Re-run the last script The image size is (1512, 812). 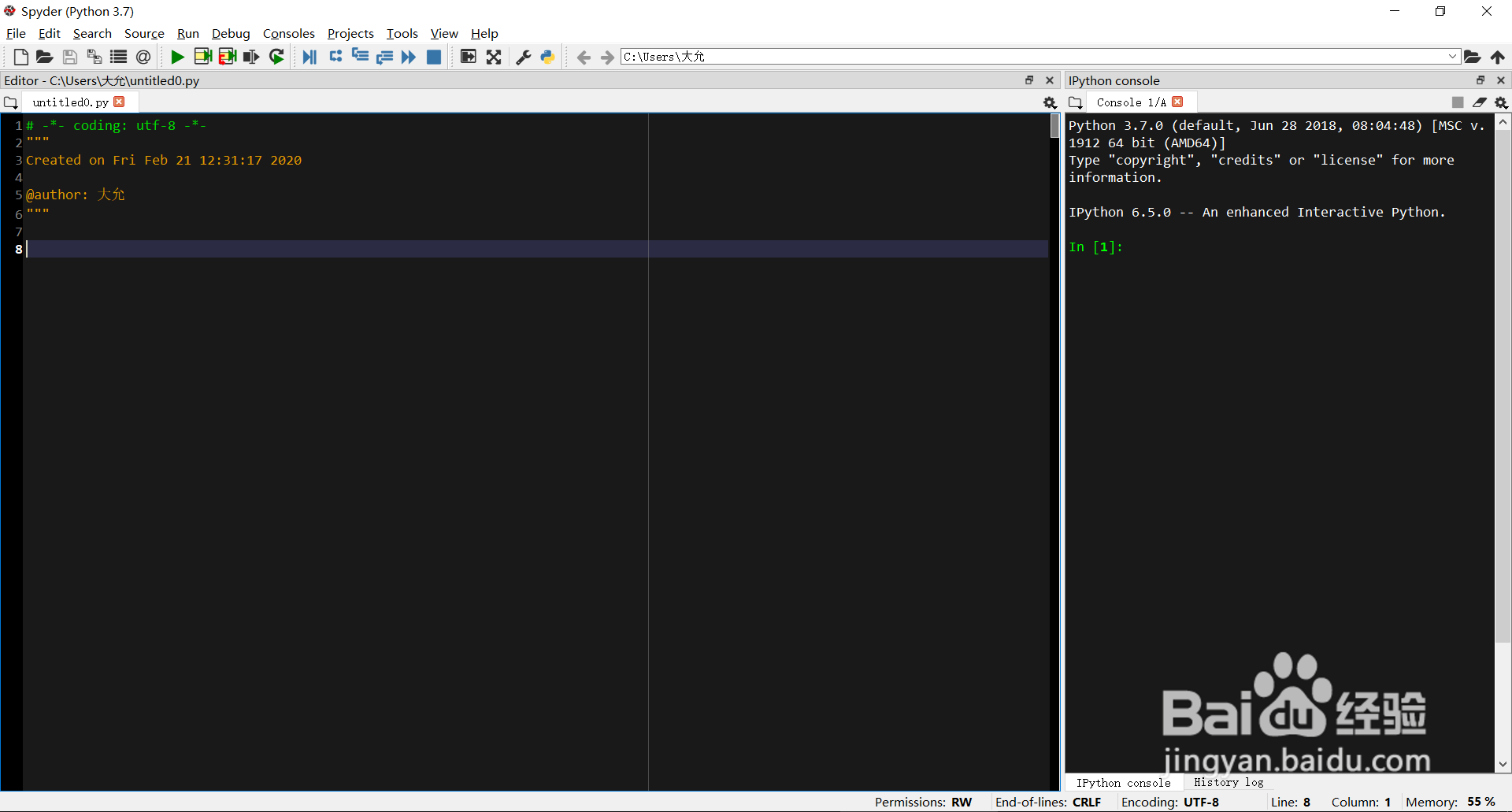(276, 57)
